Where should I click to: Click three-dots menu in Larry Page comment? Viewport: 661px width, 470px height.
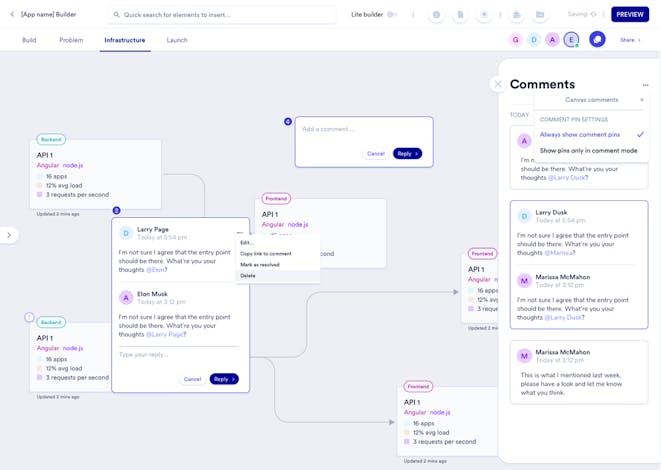(239, 233)
